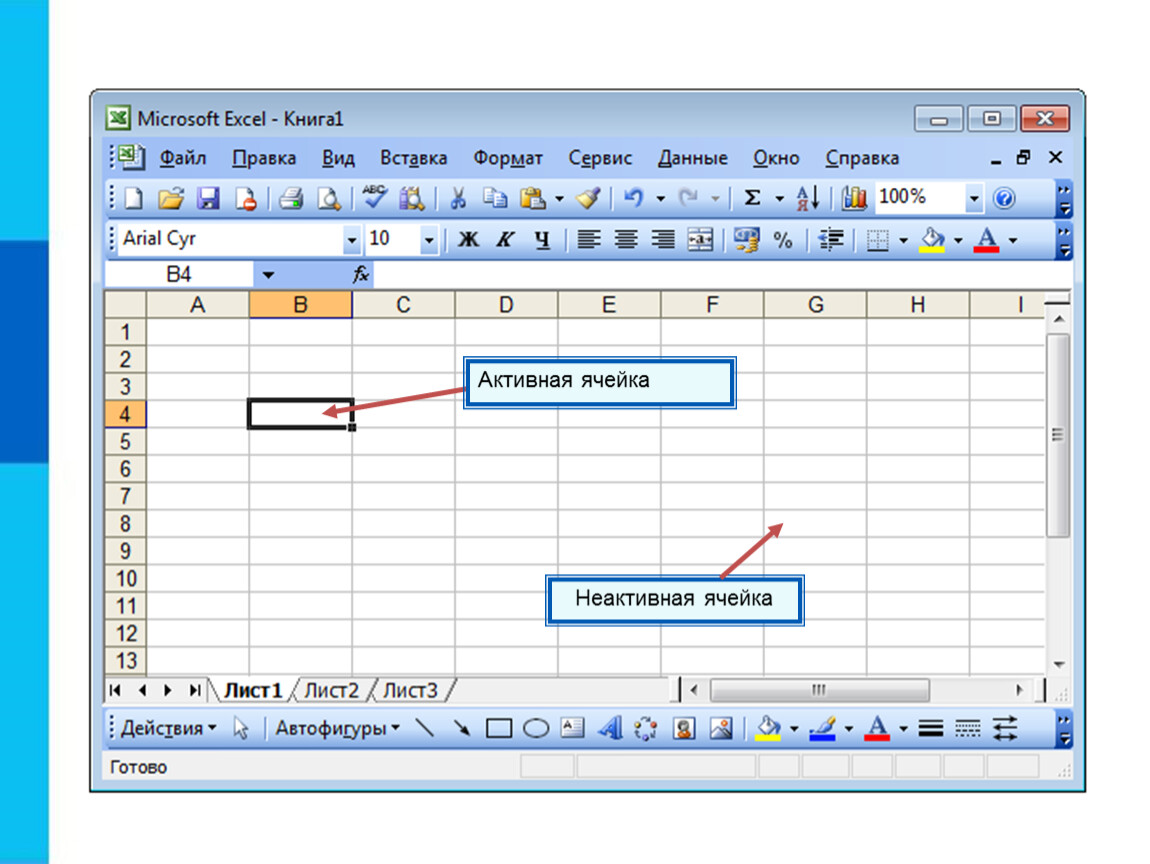Apply the yellow cell fill color button

tap(931, 240)
